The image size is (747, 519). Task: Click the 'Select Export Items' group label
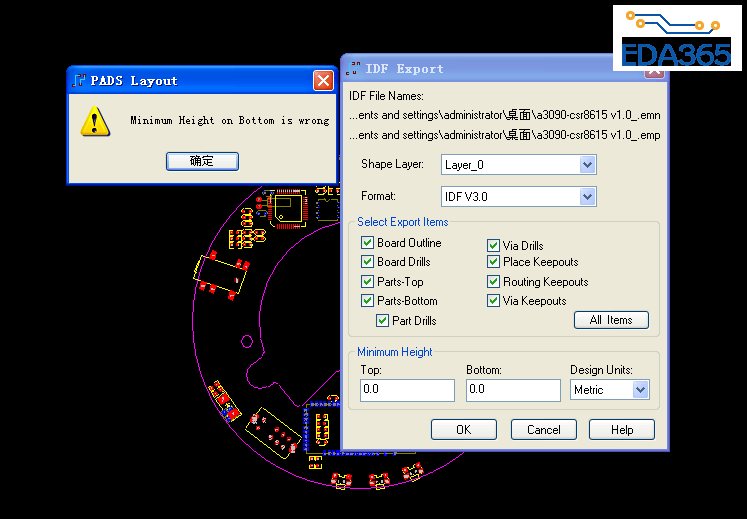[x=403, y=222]
